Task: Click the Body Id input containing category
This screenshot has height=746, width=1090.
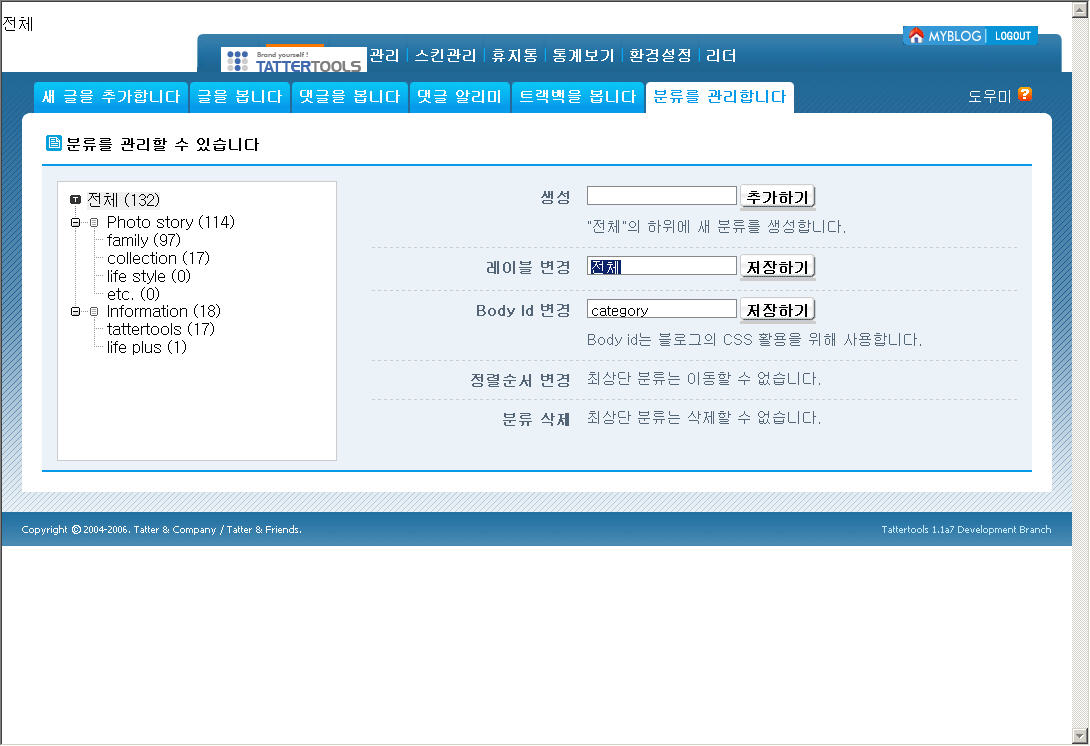Action: pos(661,310)
